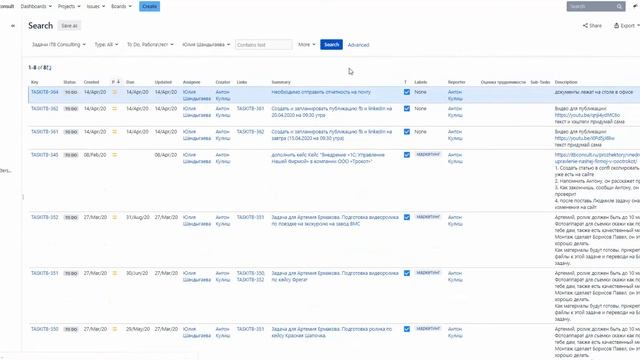Click the blue Create button

[149, 7]
